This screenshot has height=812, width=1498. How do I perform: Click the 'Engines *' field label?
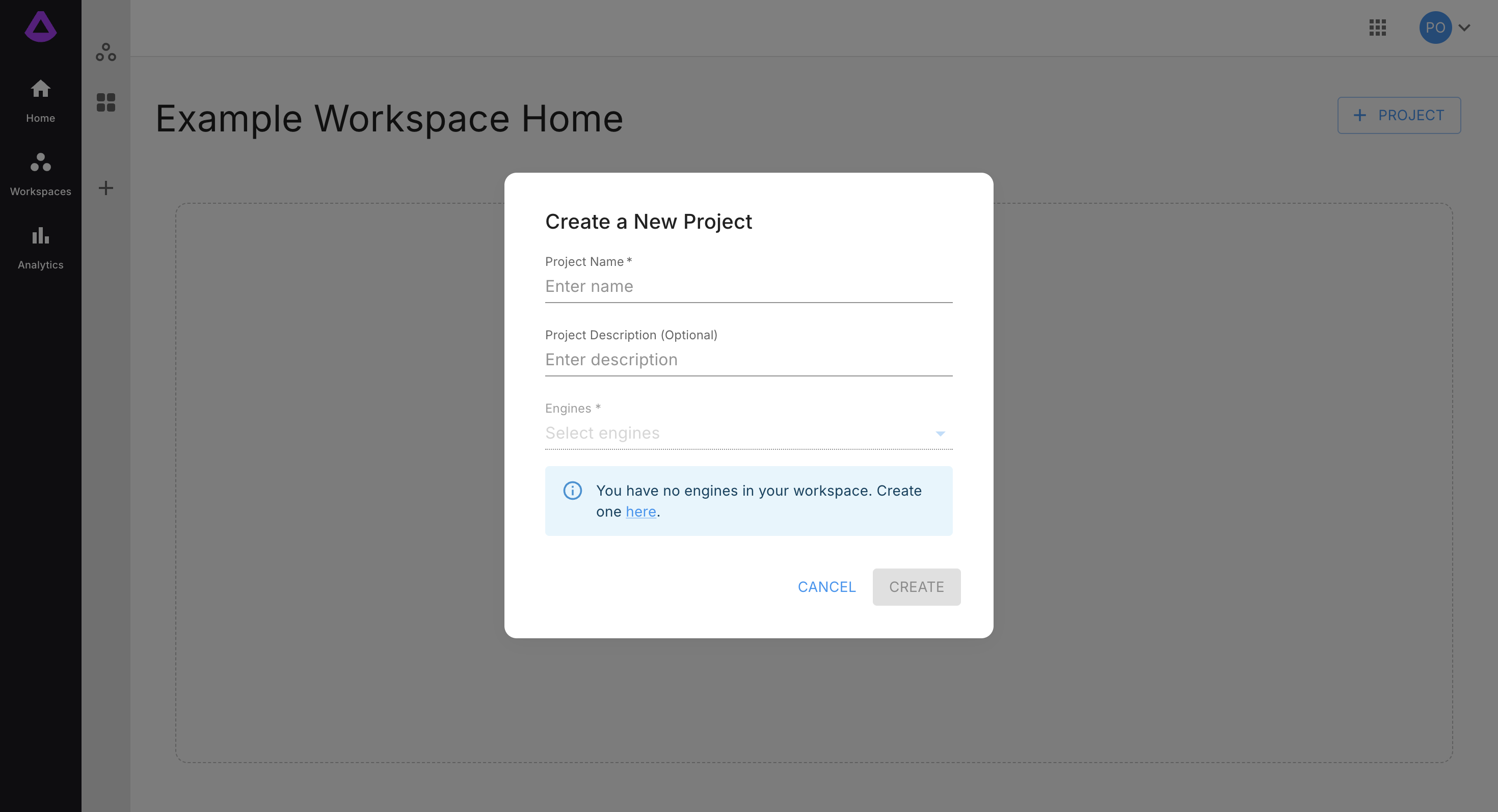(573, 408)
